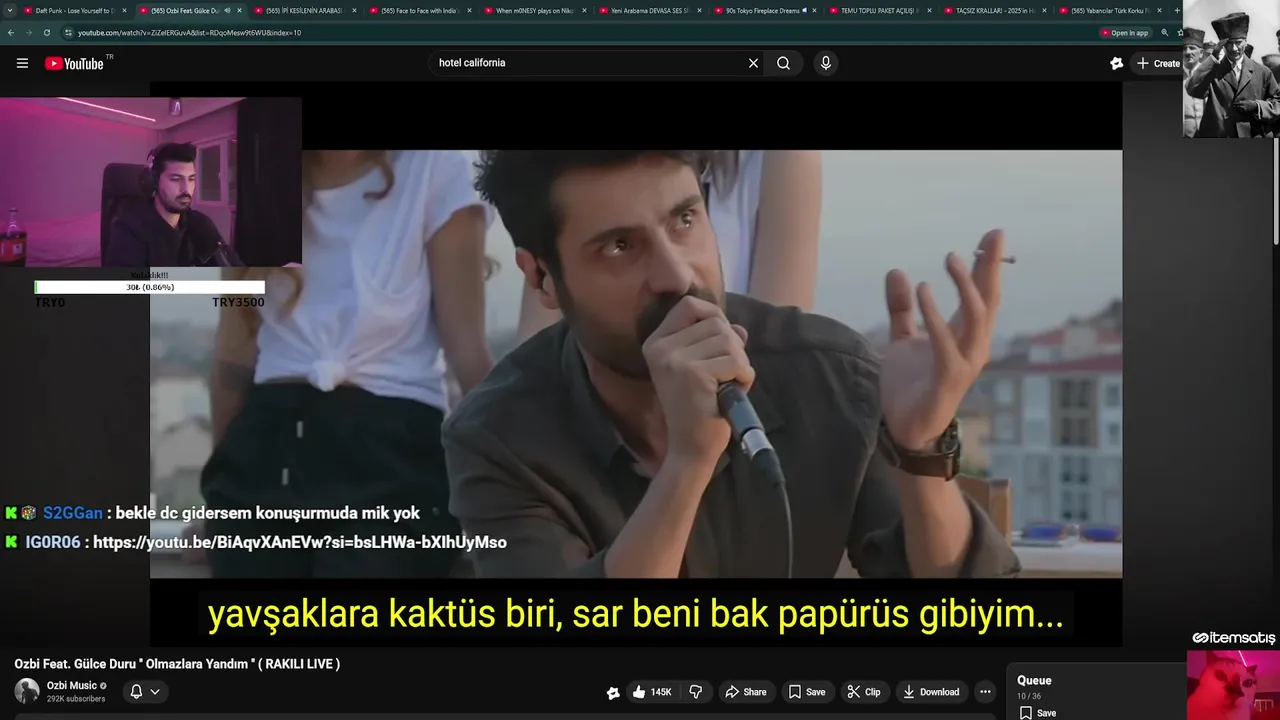The height and width of the screenshot is (720, 1280).
Task: Go forward with browser forward arrow
Action: 29,32
